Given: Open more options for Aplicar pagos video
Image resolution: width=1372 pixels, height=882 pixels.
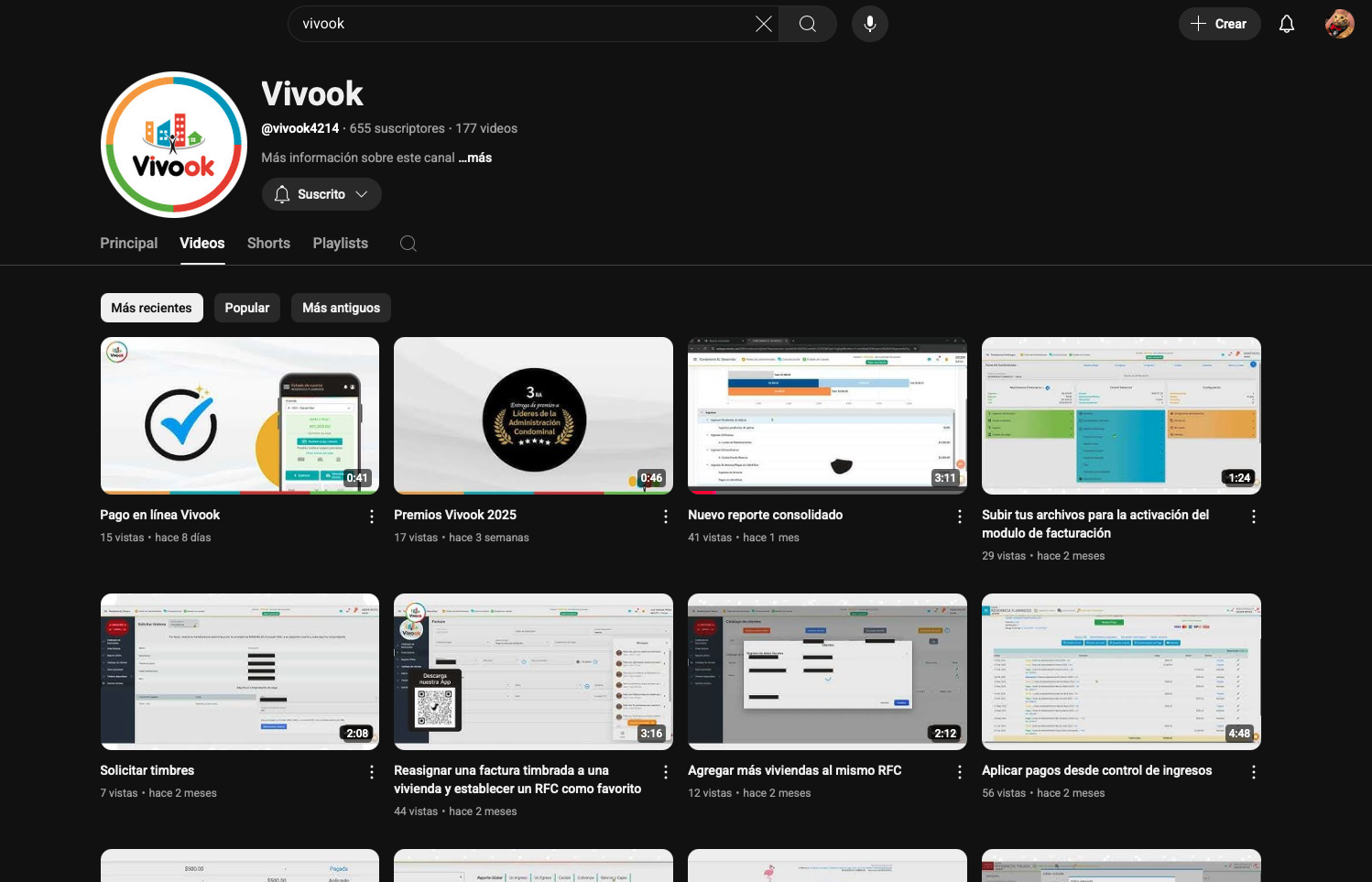Looking at the screenshot, I should (x=1253, y=772).
